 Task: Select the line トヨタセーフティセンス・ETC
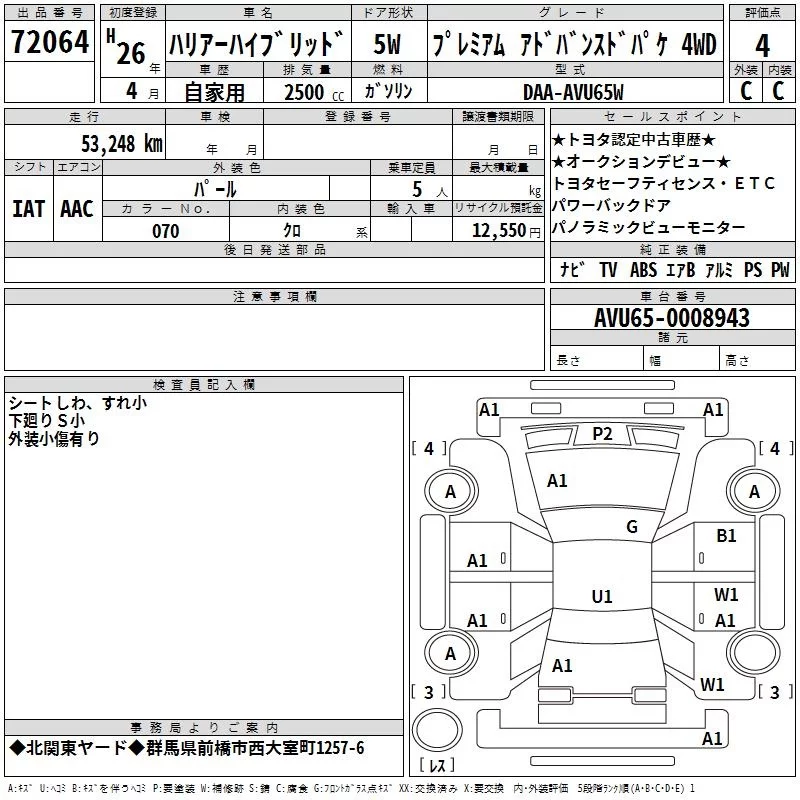664,183
